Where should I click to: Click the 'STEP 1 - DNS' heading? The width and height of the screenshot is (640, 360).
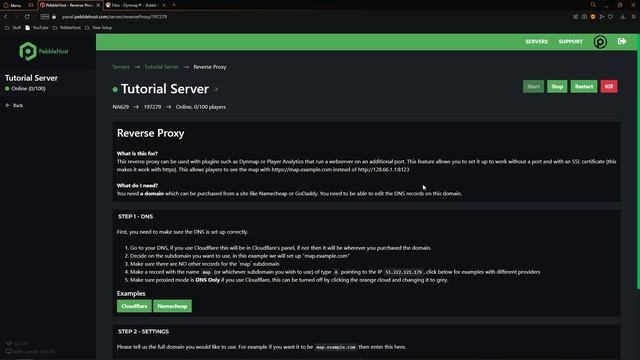136,216
